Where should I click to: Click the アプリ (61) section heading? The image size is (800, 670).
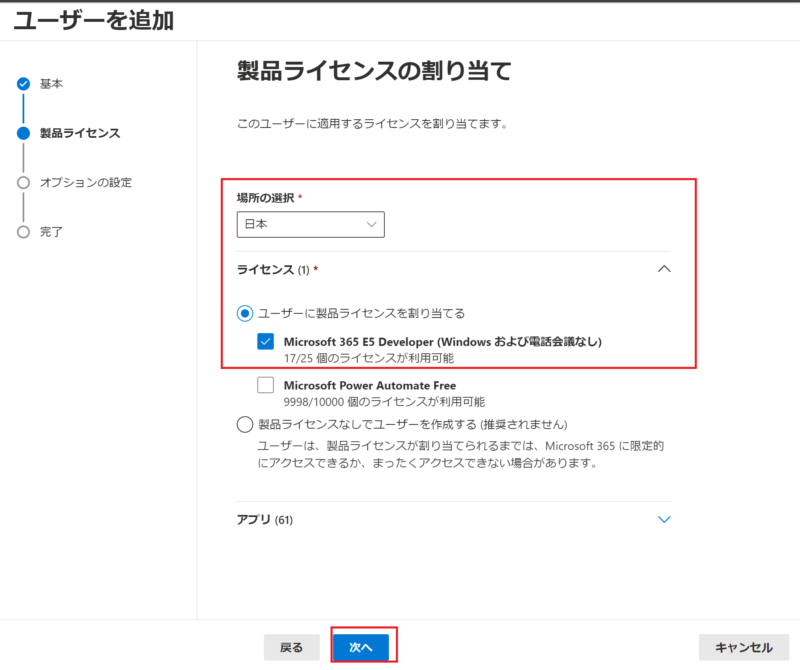265,520
